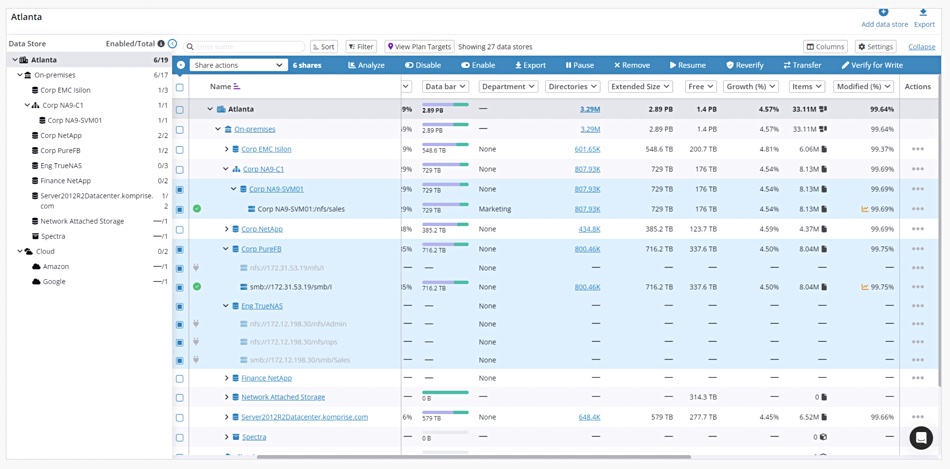The height and width of the screenshot is (469, 950).
Task: Click Reverify on the blue action bar
Action: point(745,65)
